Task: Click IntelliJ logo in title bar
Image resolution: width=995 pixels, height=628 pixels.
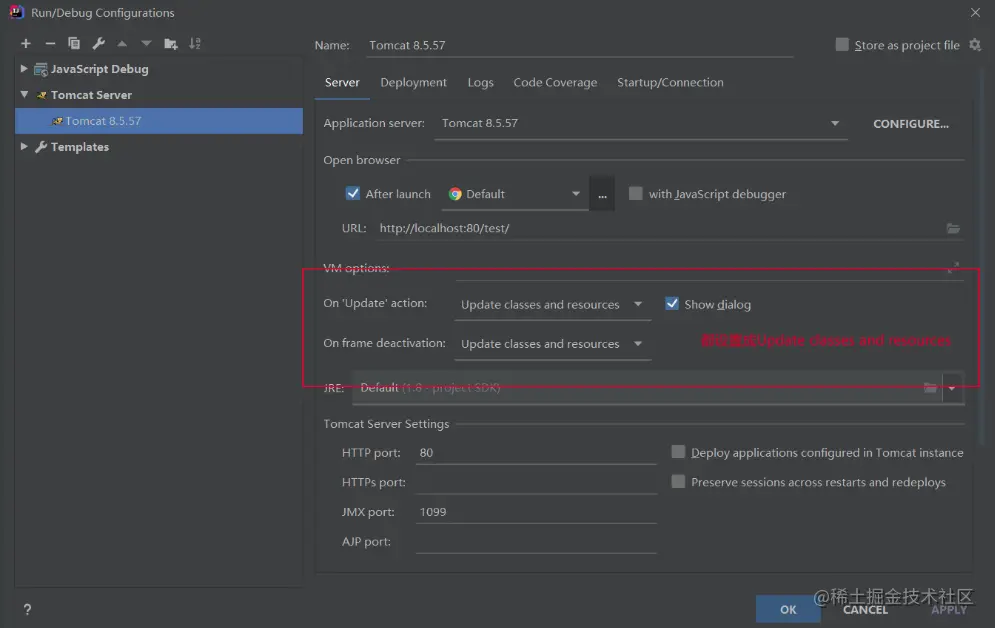Action: pos(16,12)
